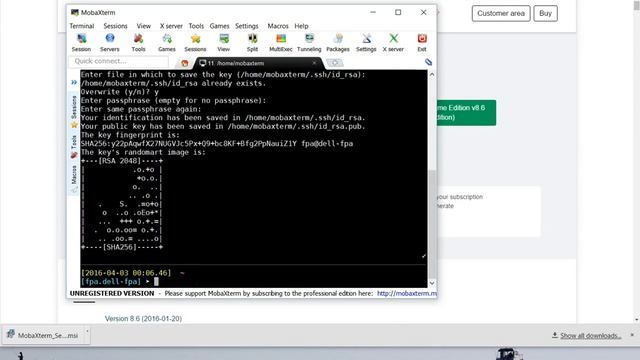Click the Tools toolbar icon
The image size is (640, 360).
point(138,42)
